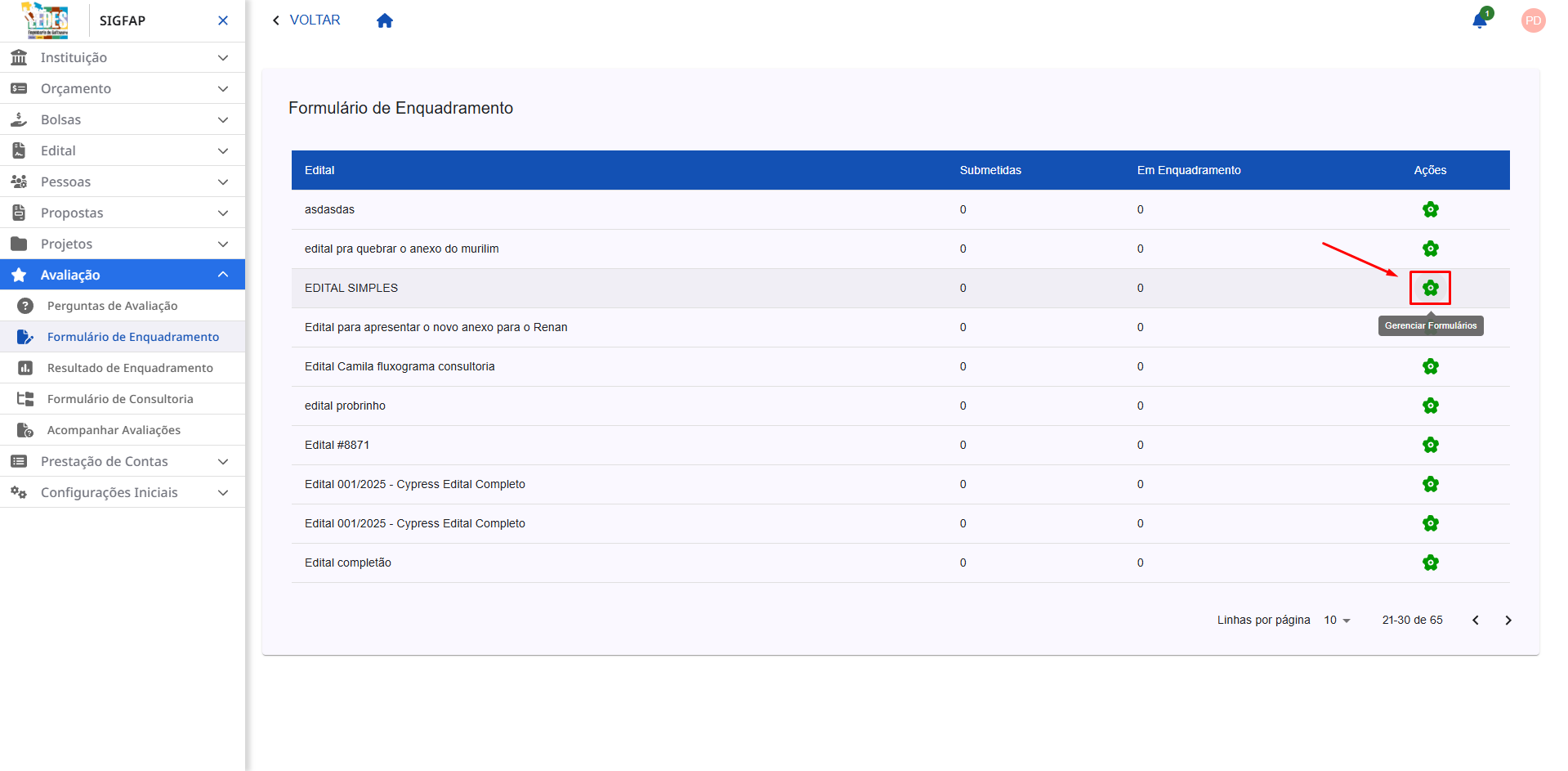Image resolution: width=1568 pixels, height=771 pixels.
Task: Close the SIGFAP sidebar
Action: pyautogui.click(x=223, y=20)
